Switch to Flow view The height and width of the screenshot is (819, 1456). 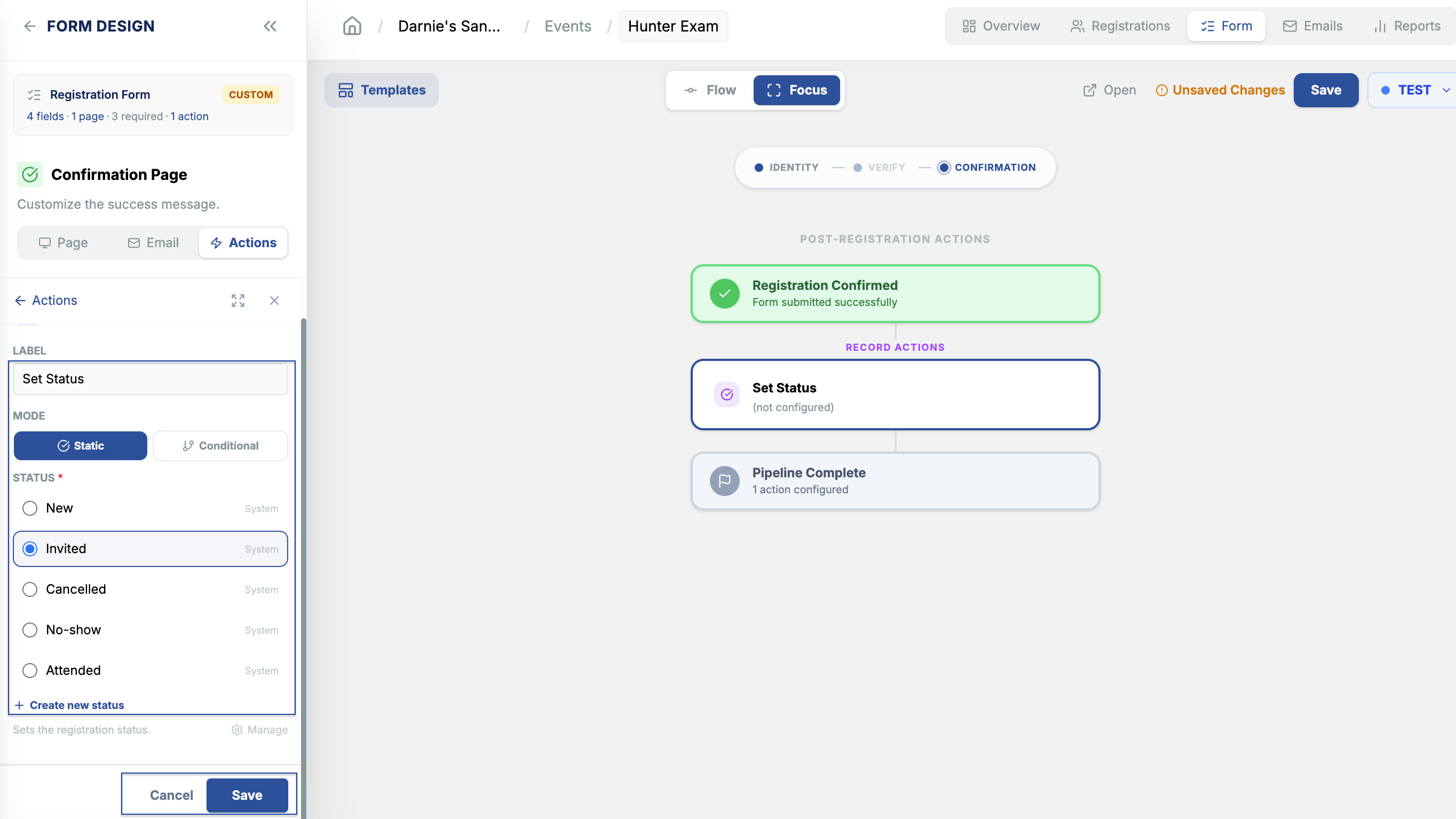click(x=710, y=90)
